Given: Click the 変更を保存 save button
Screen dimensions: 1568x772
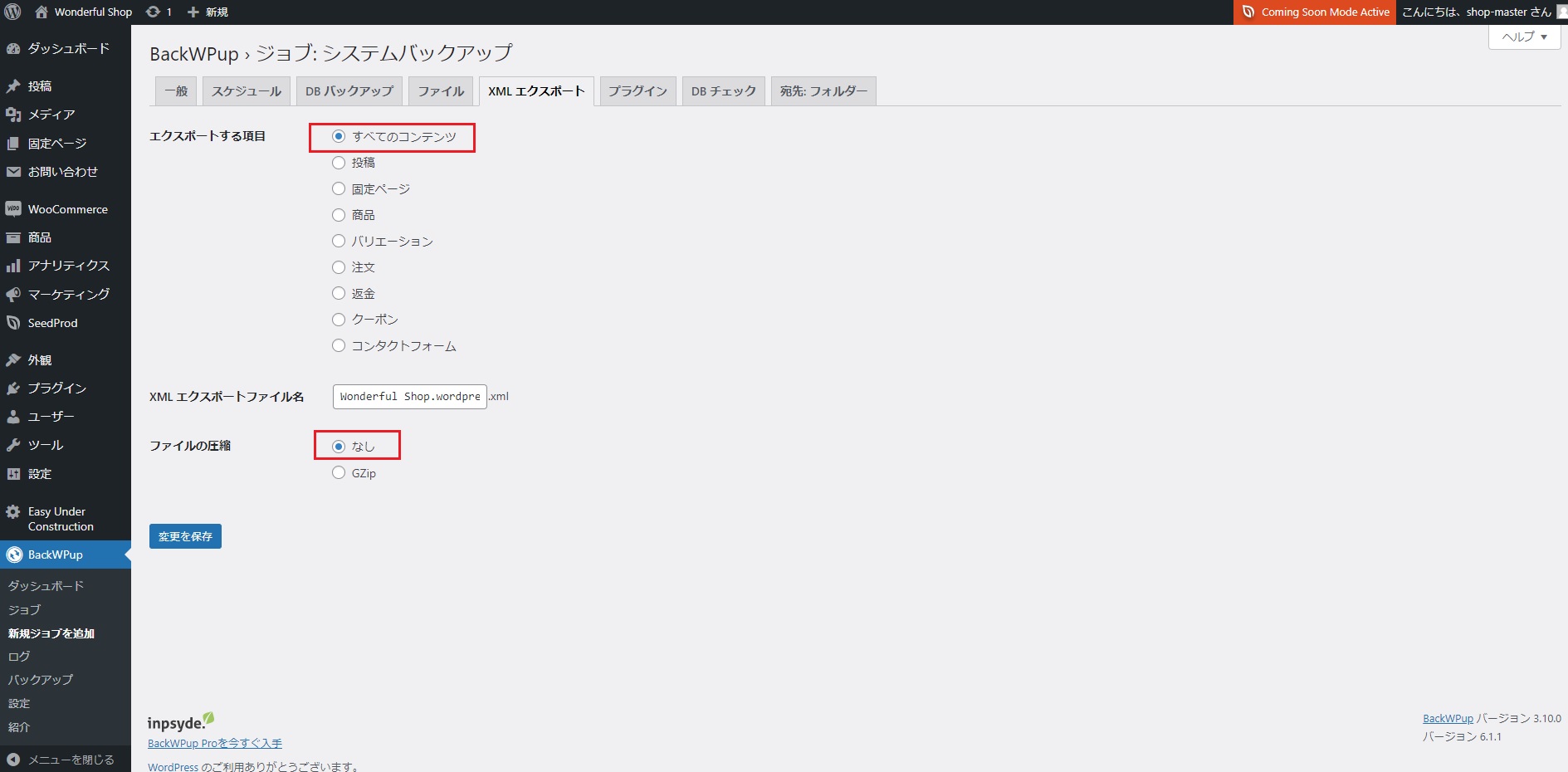Looking at the screenshot, I should coord(185,536).
